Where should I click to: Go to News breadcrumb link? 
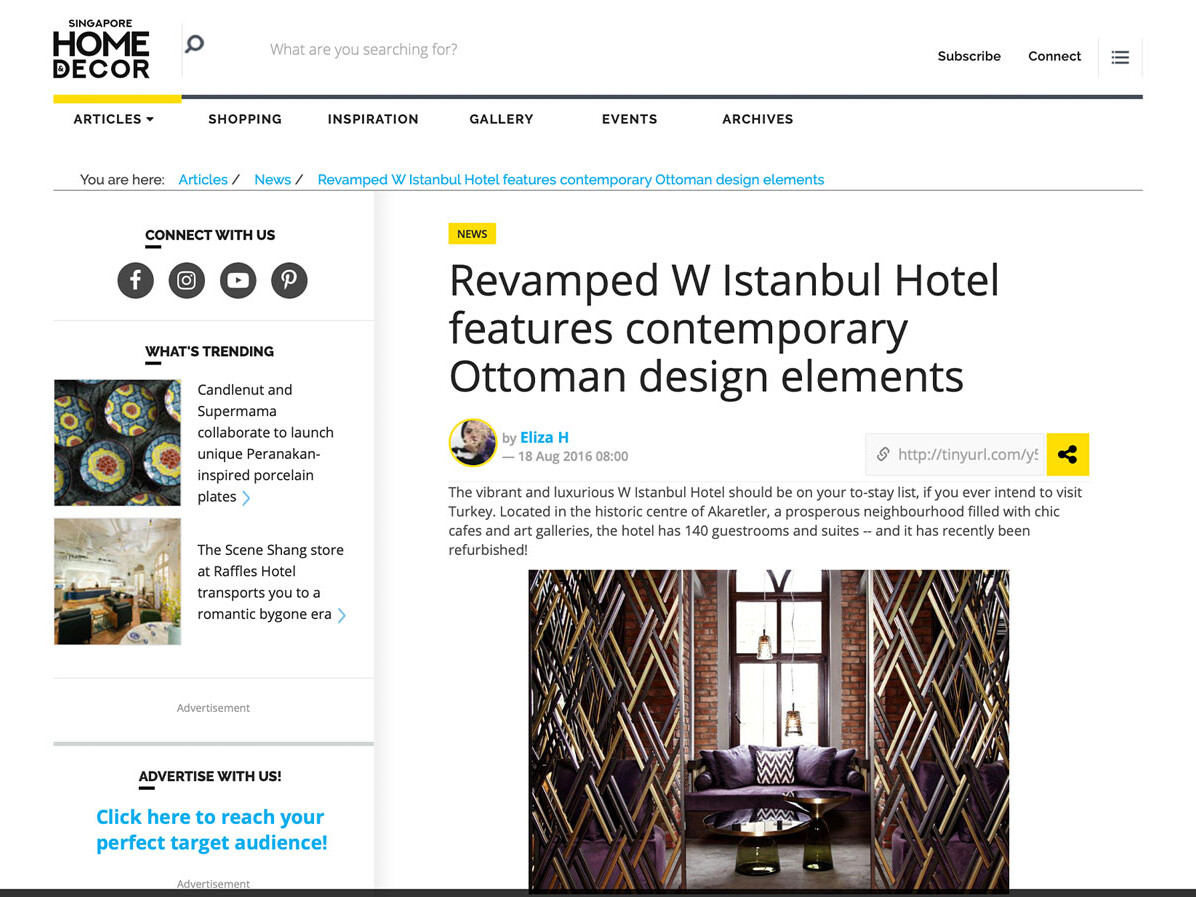(272, 179)
